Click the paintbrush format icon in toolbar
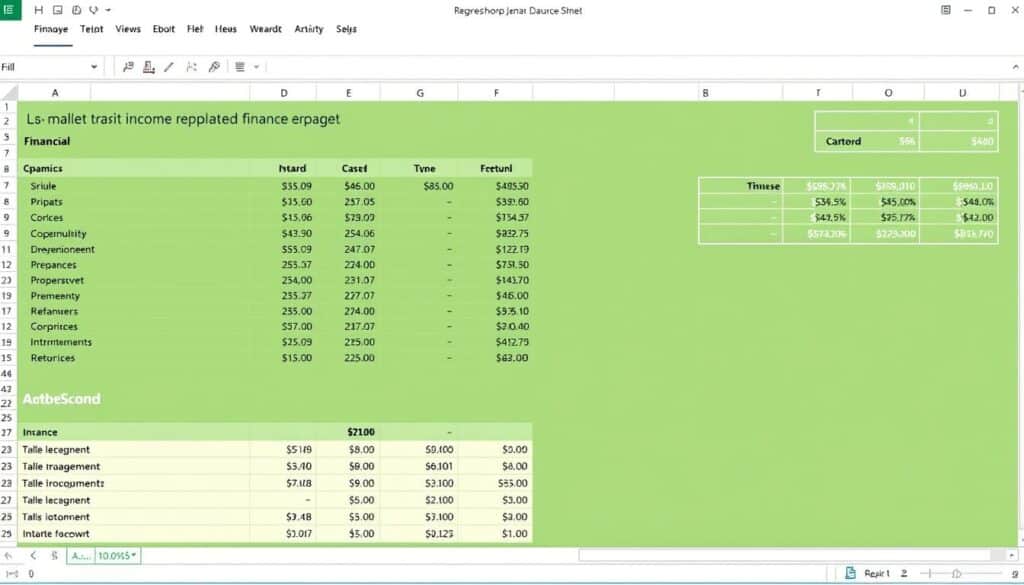 tap(214, 67)
